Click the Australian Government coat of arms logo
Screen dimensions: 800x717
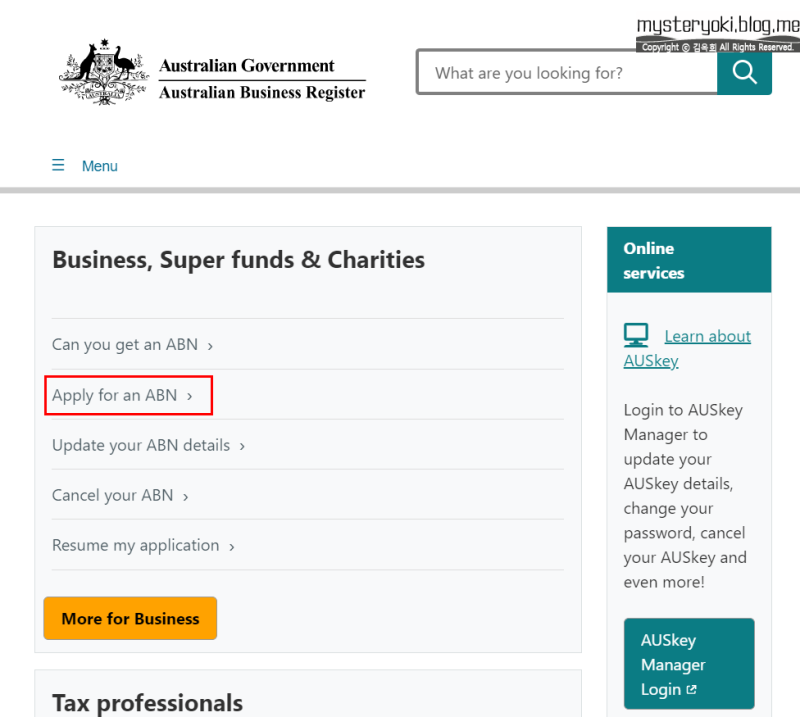pos(102,73)
